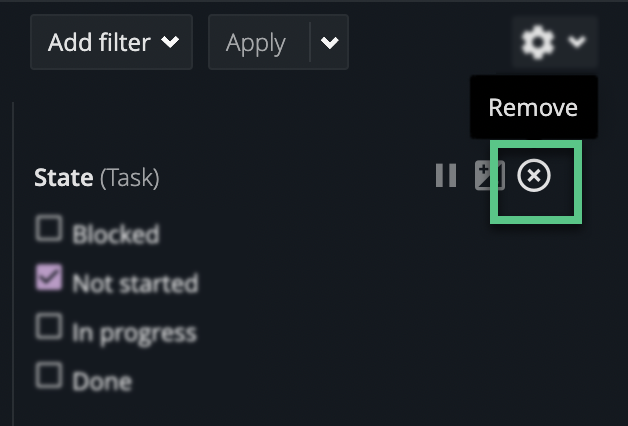The width and height of the screenshot is (628, 426).
Task: Uncheck the Not started checkbox
Action: pyautogui.click(x=48, y=277)
